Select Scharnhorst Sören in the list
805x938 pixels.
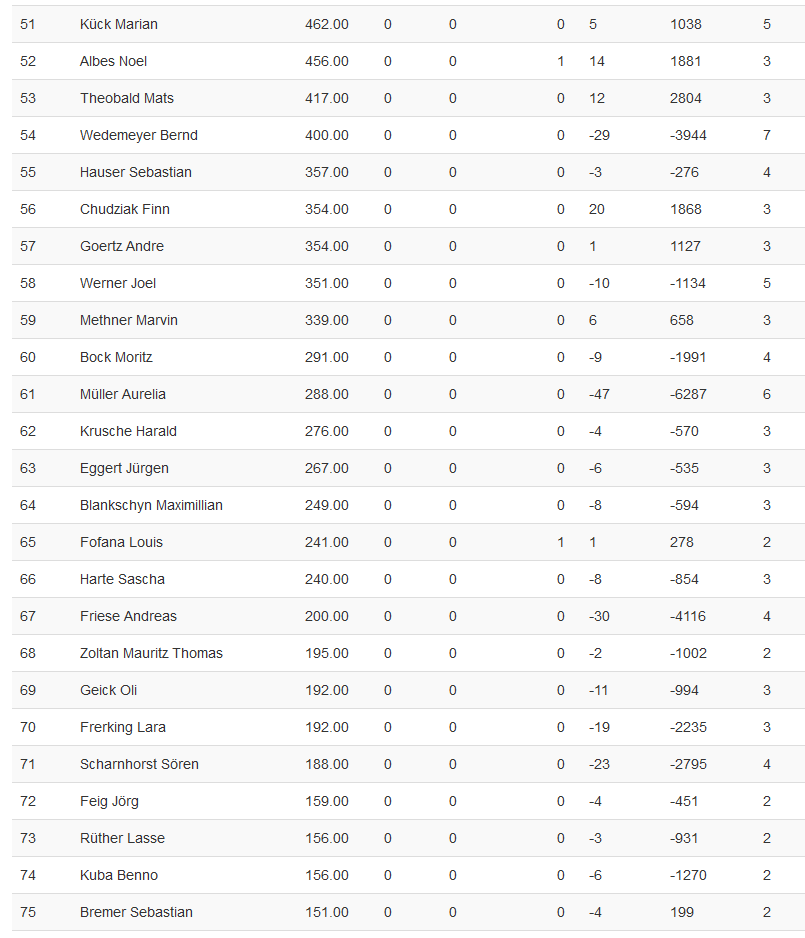pyautogui.click(x=139, y=764)
